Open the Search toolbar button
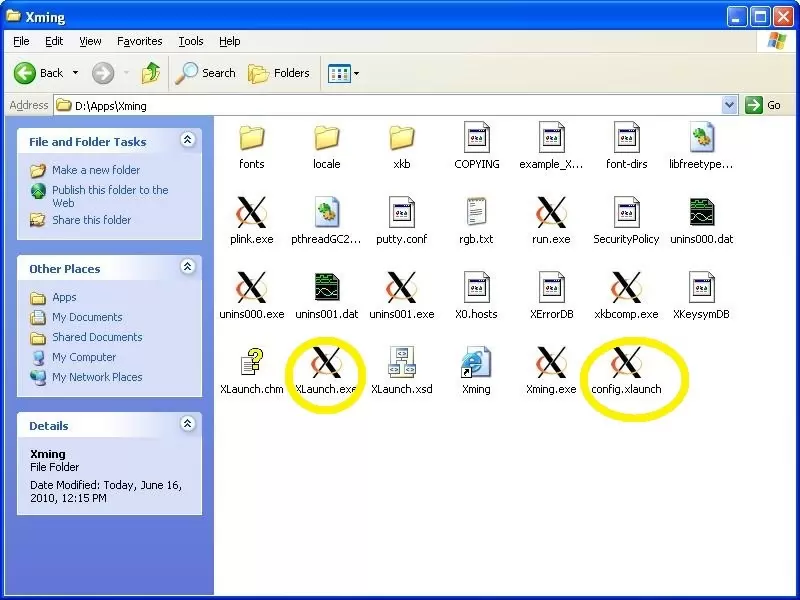This screenshot has height=600, width=800. [x=206, y=73]
